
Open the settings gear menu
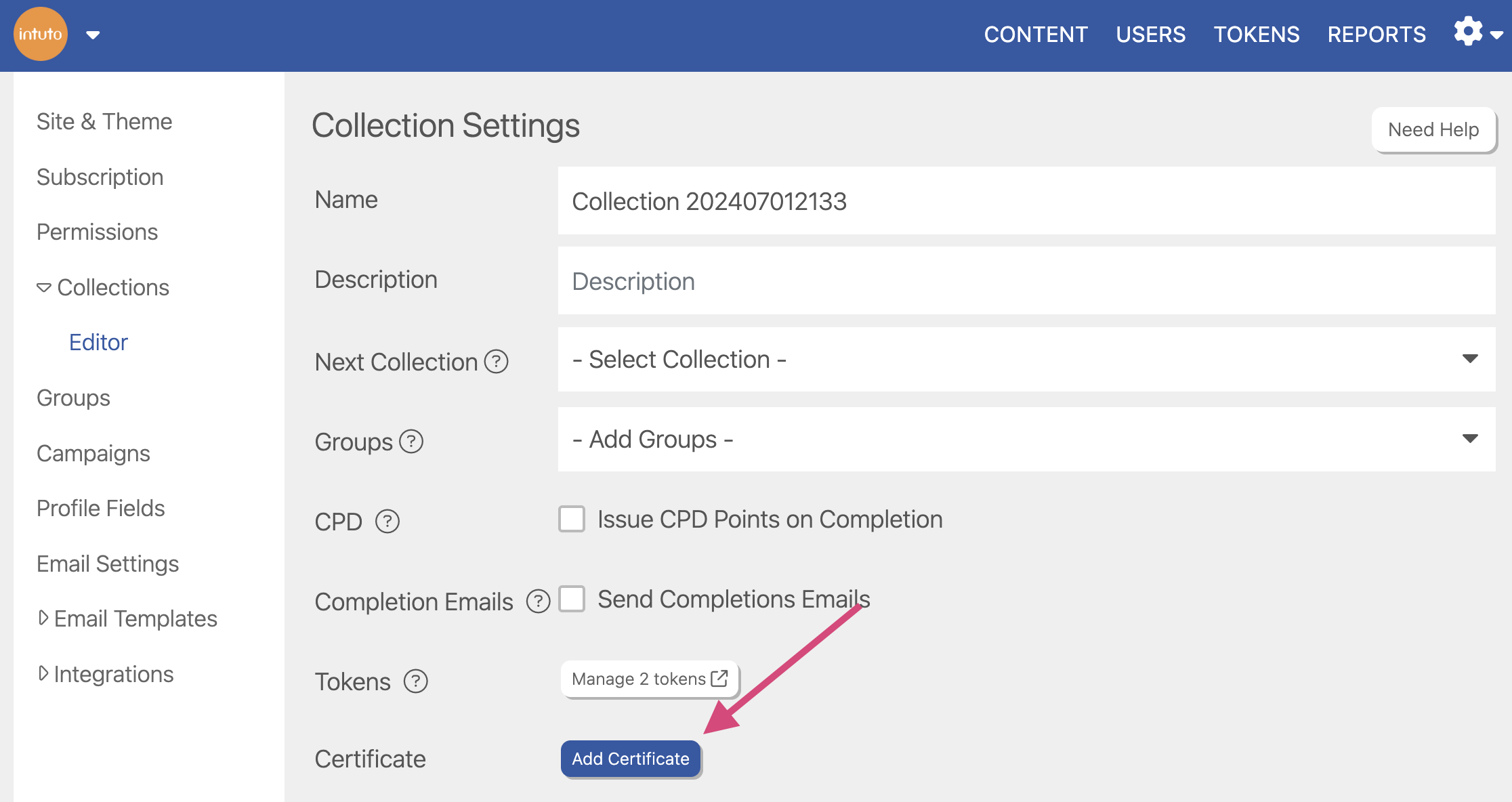(x=1469, y=32)
